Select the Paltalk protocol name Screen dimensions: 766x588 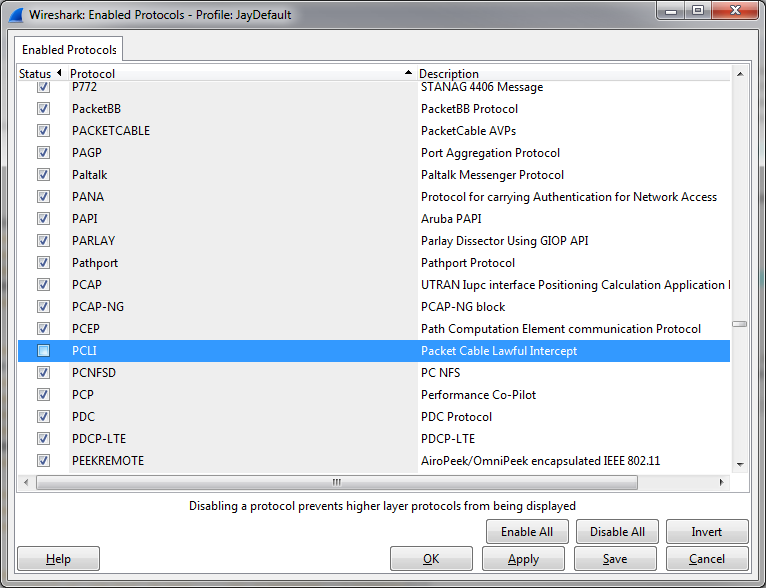[x=89, y=174]
